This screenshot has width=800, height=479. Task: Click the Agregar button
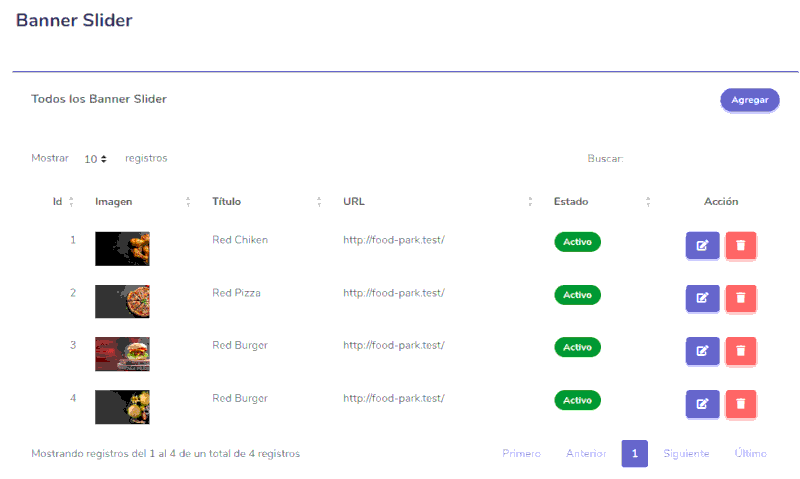(749, 100)
